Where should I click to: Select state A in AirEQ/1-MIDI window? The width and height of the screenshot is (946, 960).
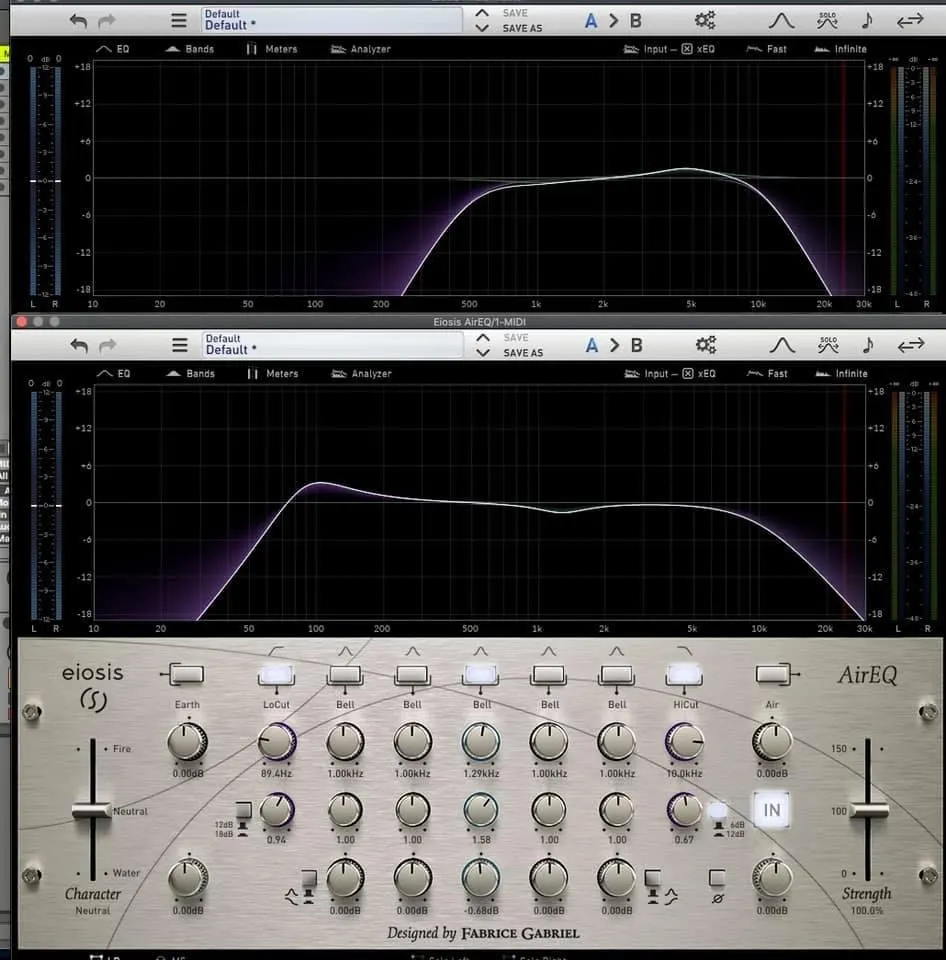(x=591, y=345)
